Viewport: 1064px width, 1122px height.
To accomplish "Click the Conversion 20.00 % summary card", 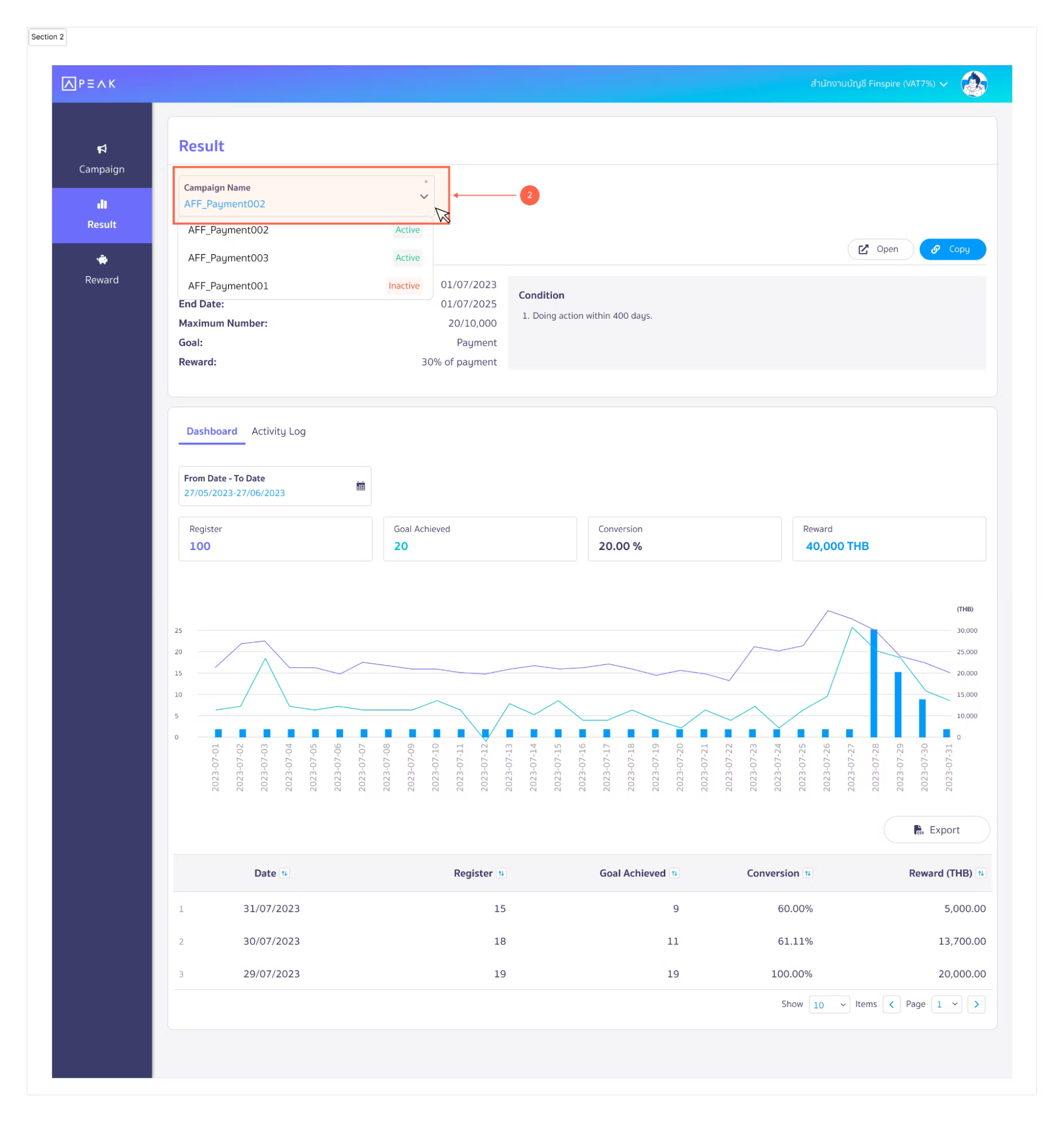I will point(684,539).
